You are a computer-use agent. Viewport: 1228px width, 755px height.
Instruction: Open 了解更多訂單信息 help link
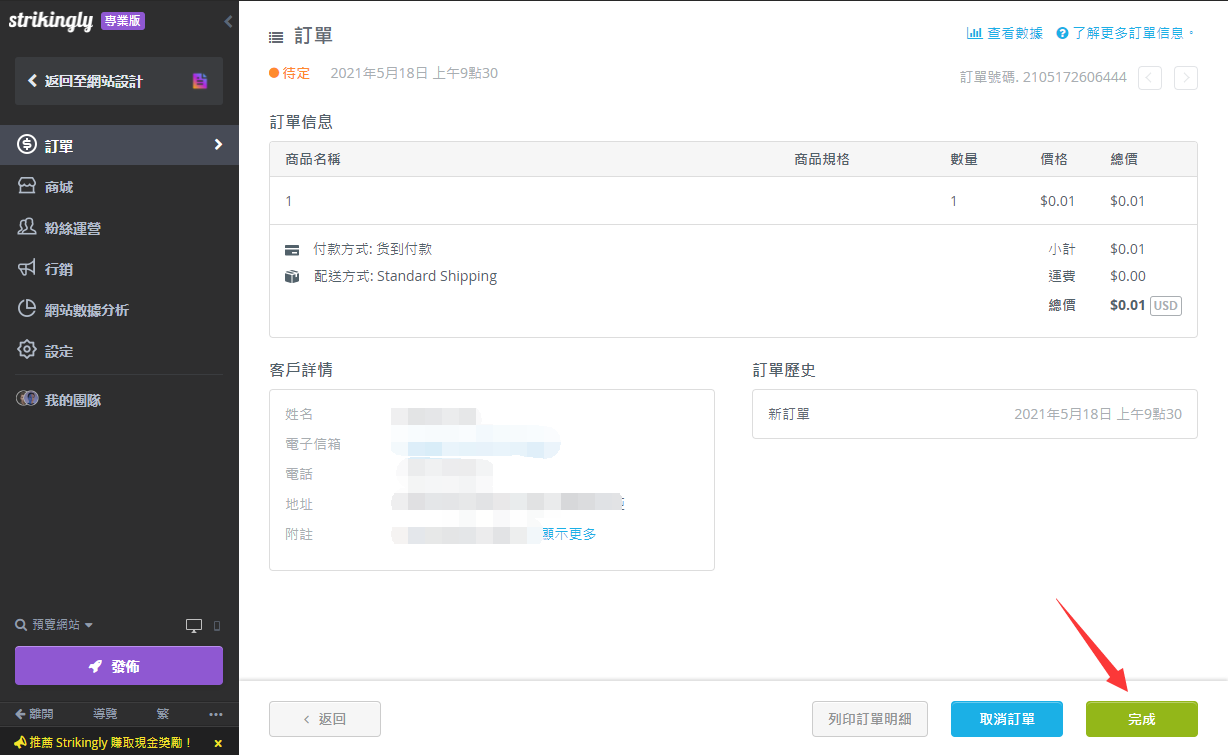pyautogui.click(x=1125, y=33)
